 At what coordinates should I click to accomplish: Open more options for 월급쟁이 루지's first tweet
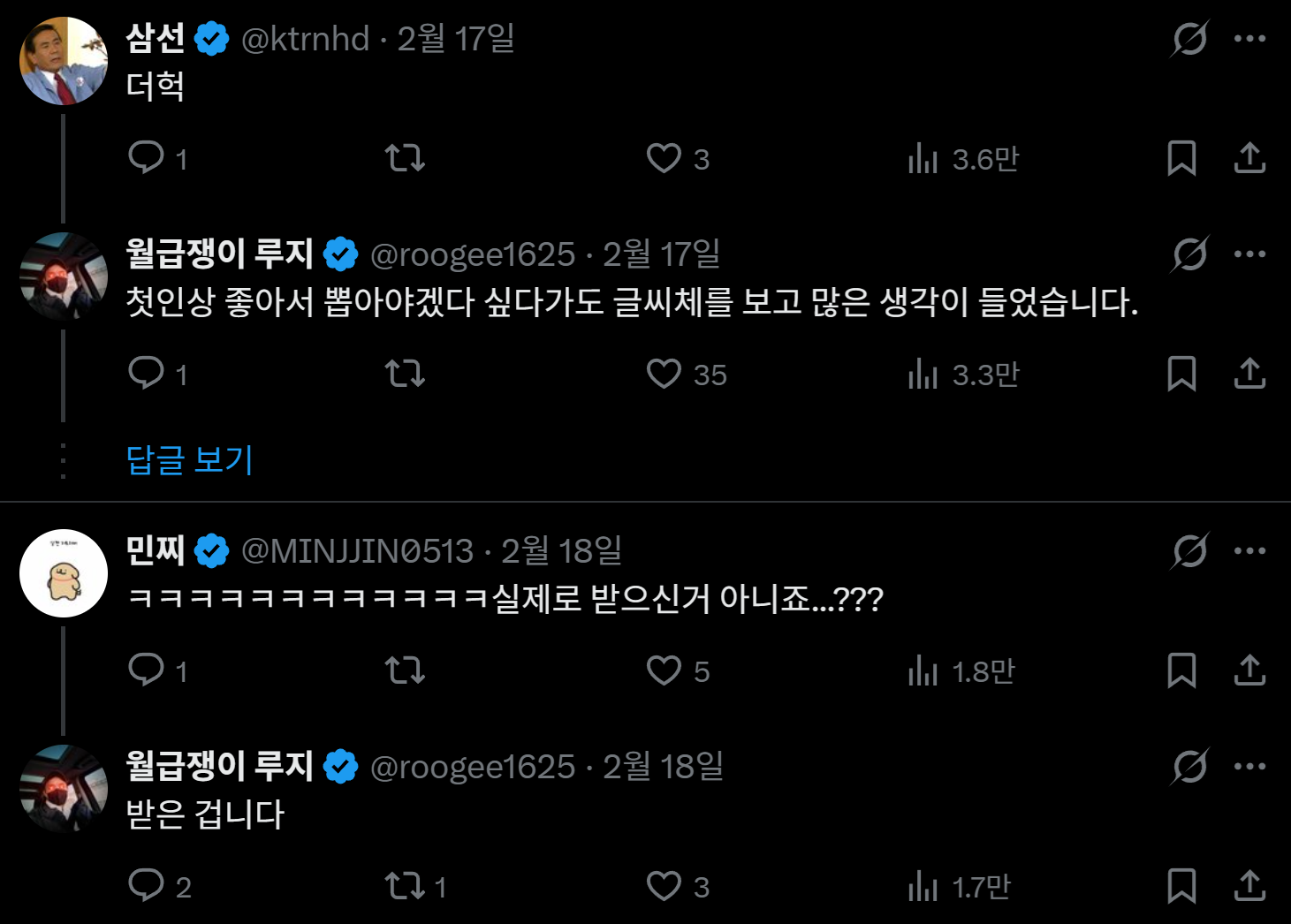point(1249,254)
